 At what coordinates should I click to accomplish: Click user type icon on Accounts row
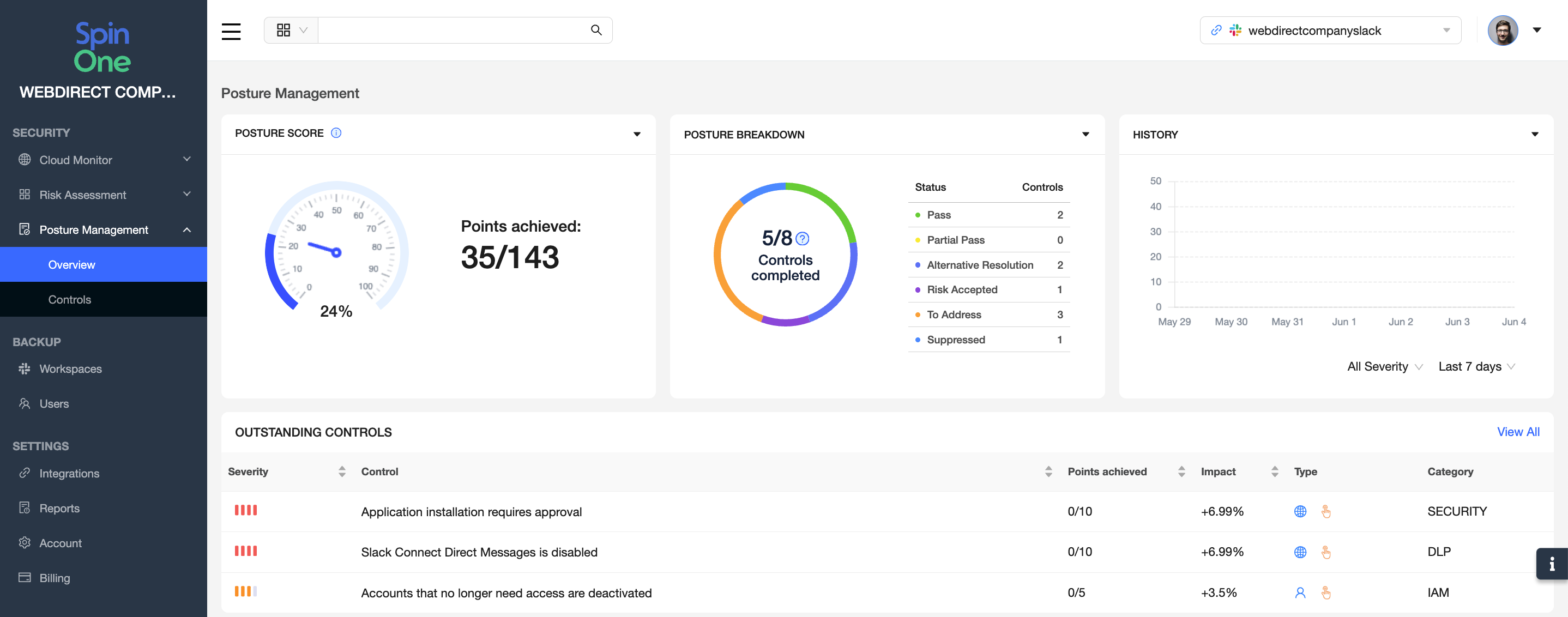[x=1300, y=592]
